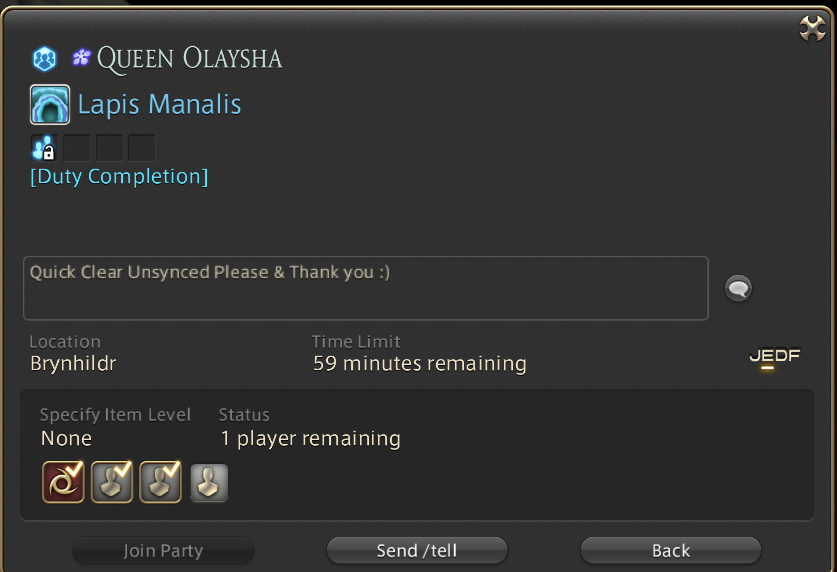This screenshot has width=837, height=572.
Task: Select the last empty condition slot in row
Action: point(141,148)
